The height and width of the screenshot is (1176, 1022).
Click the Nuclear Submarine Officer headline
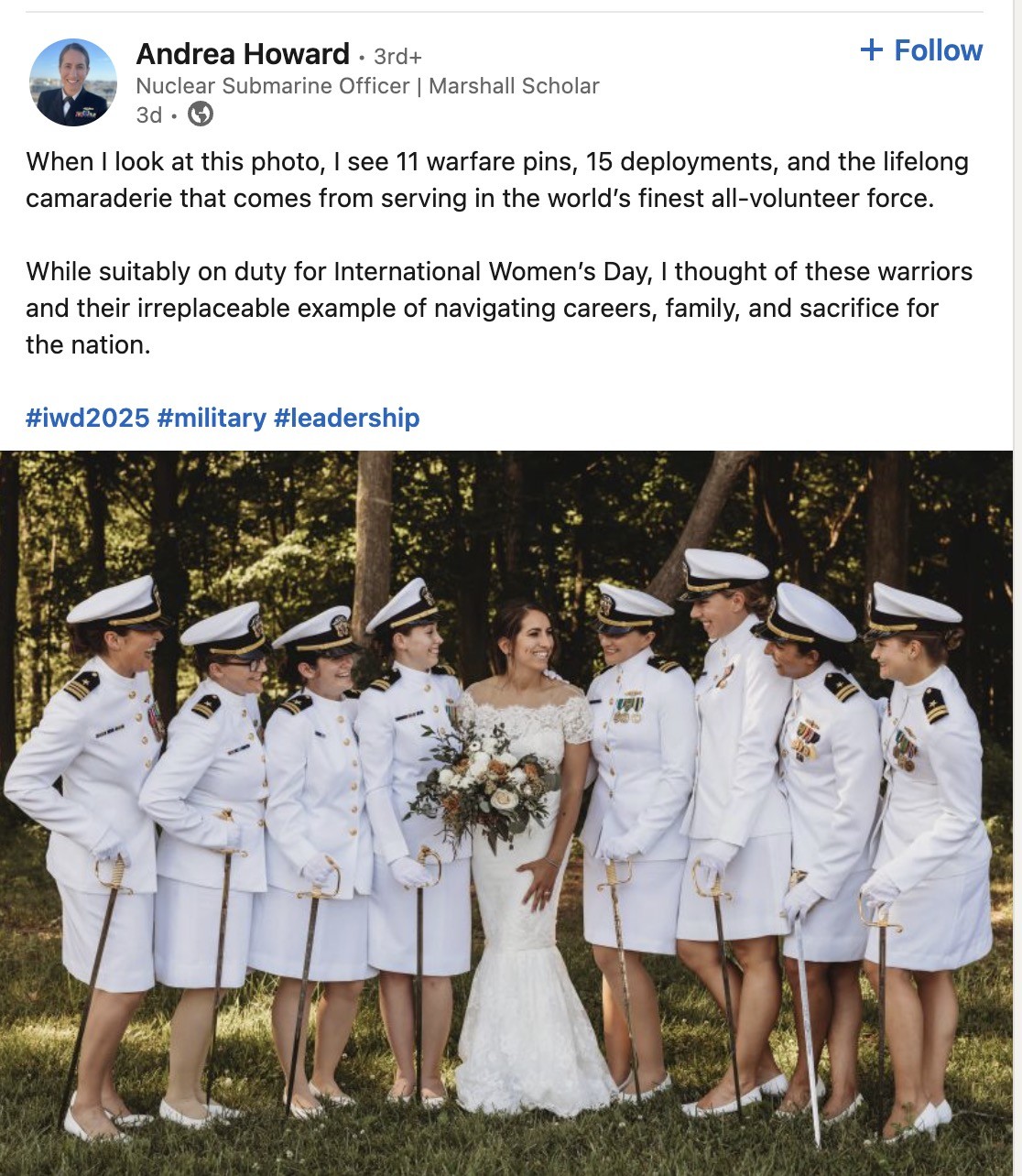tap(273, 86)
